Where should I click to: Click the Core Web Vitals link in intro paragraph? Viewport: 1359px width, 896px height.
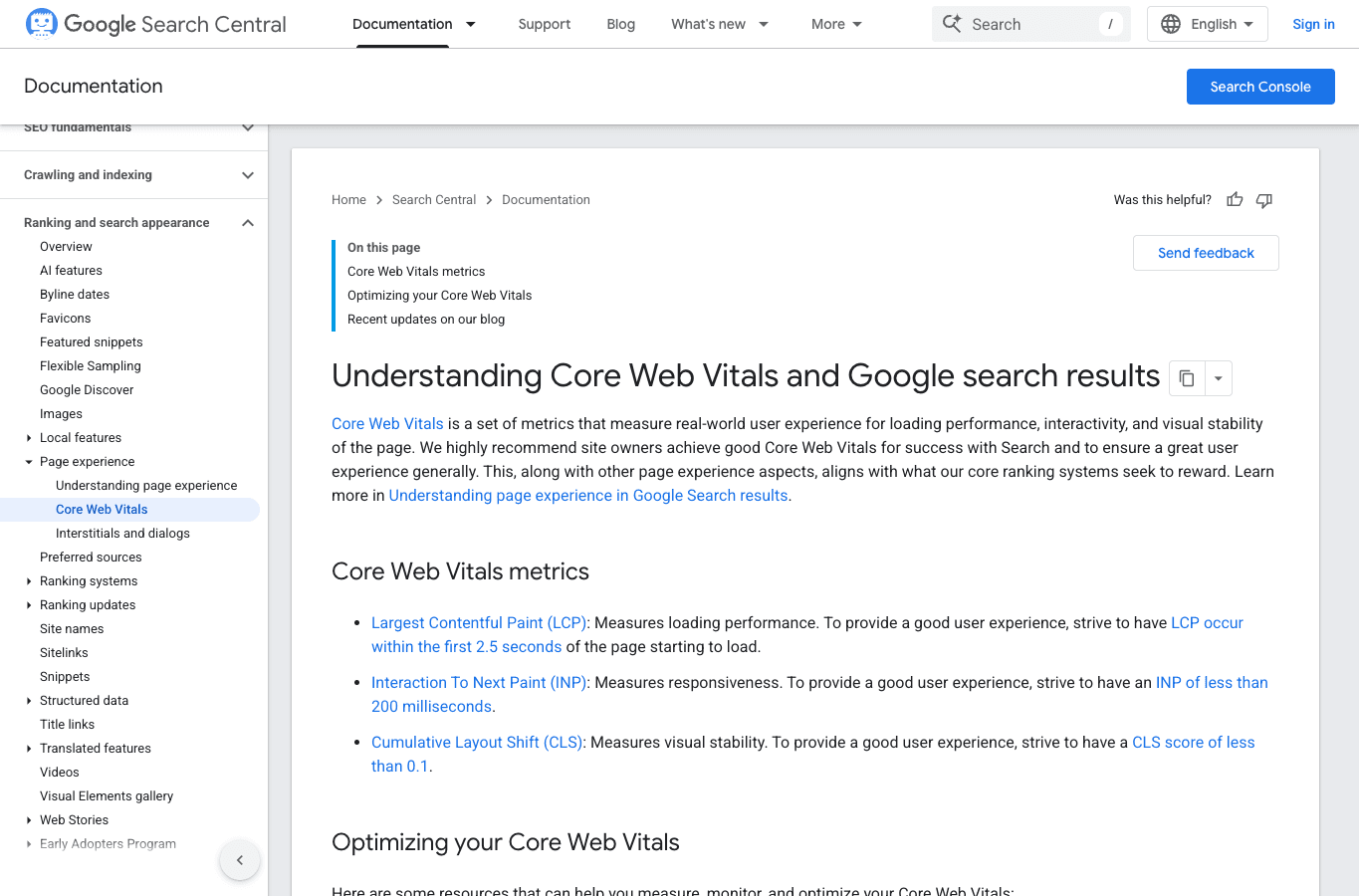coord(387,424)
